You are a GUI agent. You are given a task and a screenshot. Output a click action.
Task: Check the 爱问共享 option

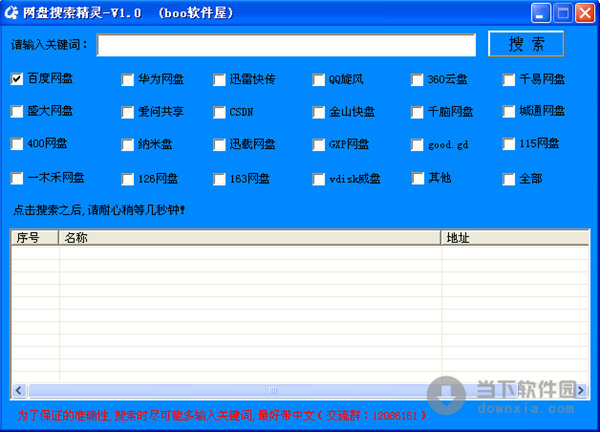(127, 112)
